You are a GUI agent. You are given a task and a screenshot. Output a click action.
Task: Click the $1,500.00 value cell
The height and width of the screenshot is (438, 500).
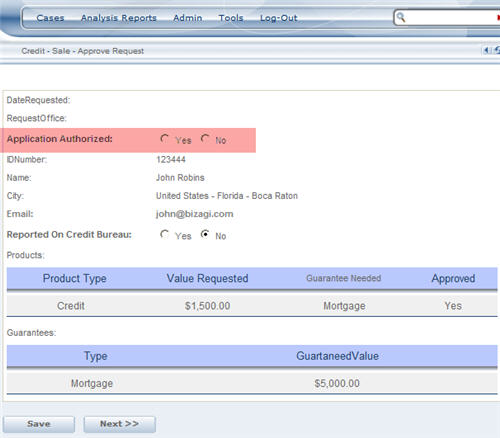pos(207,306)
